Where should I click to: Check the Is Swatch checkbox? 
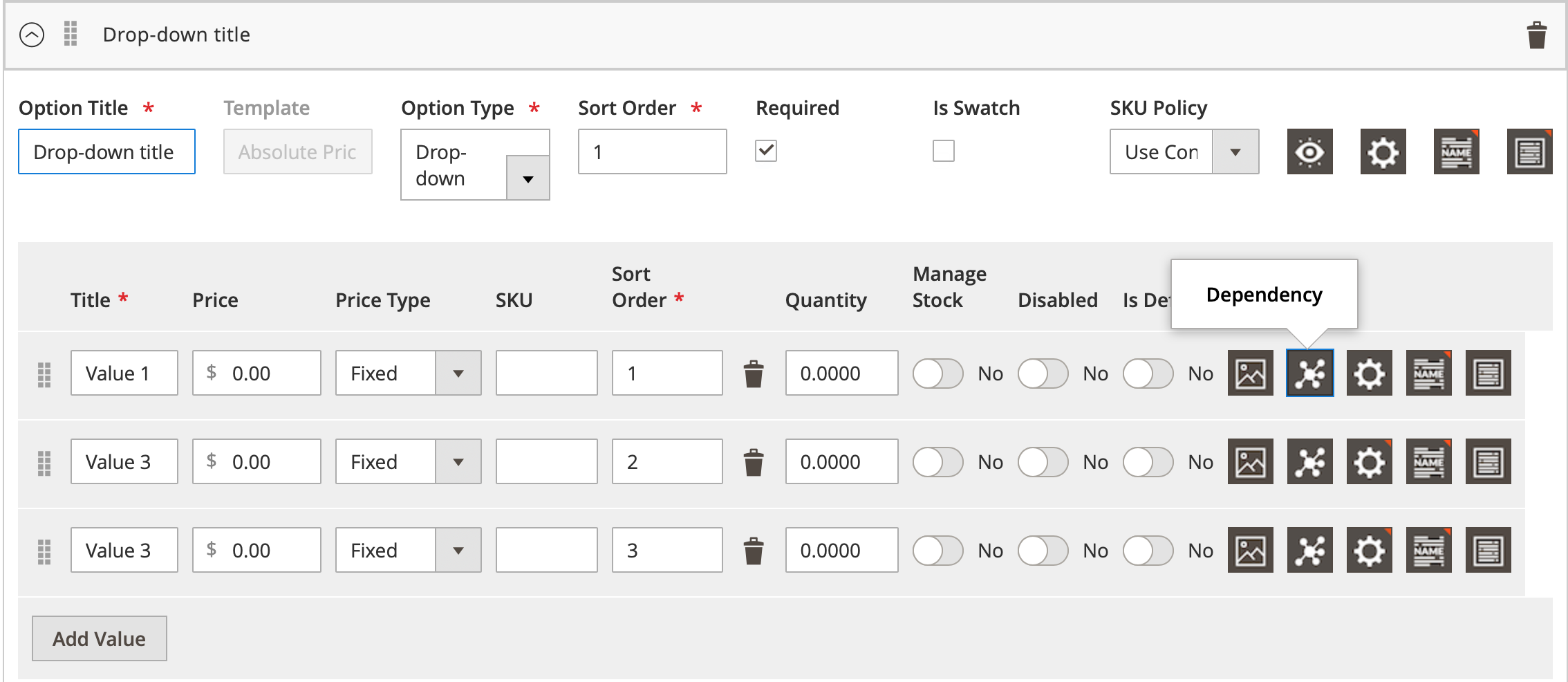(x=943, y=150)
